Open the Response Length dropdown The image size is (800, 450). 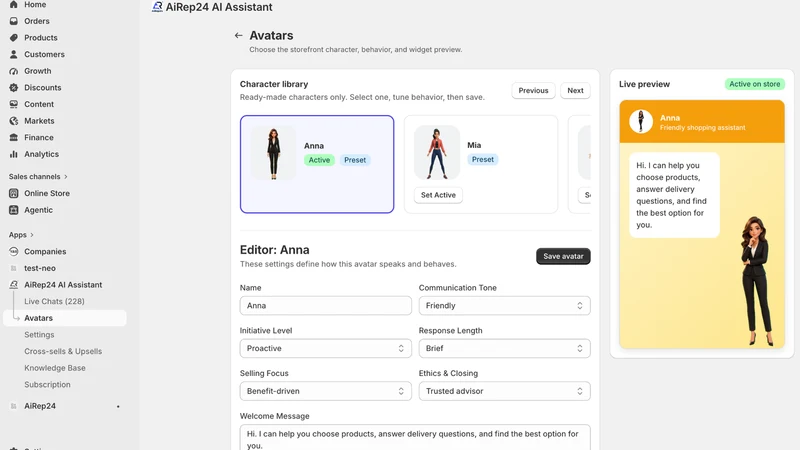click(504, 348)
